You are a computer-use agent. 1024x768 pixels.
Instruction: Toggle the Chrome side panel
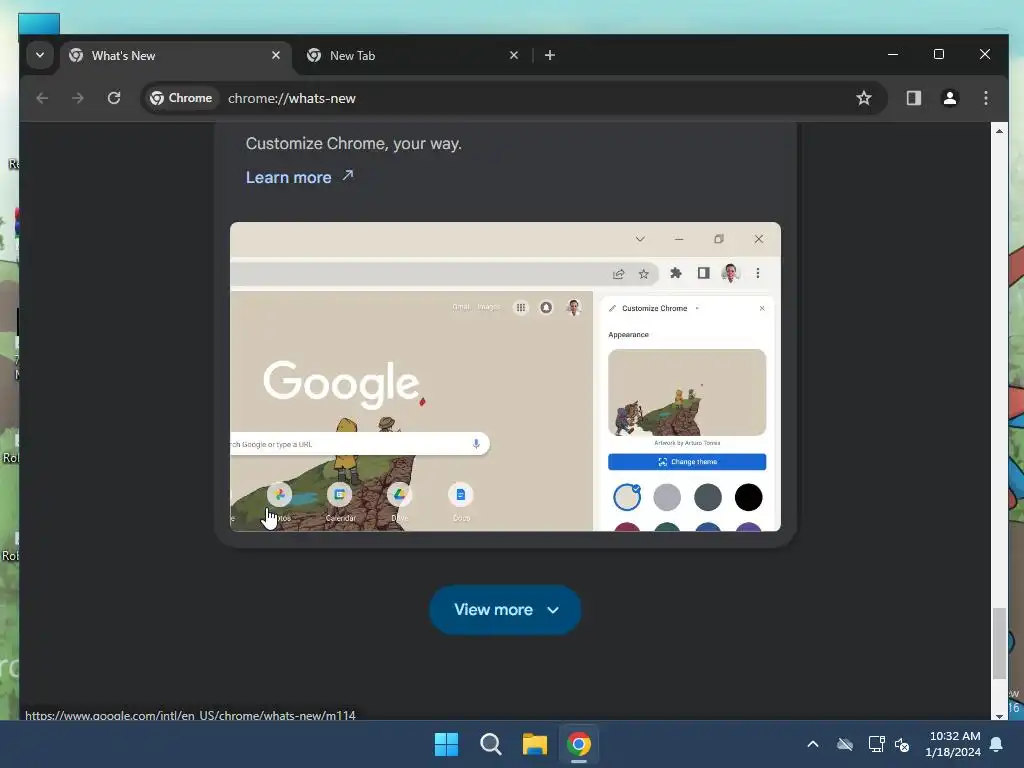pos(914,98)
